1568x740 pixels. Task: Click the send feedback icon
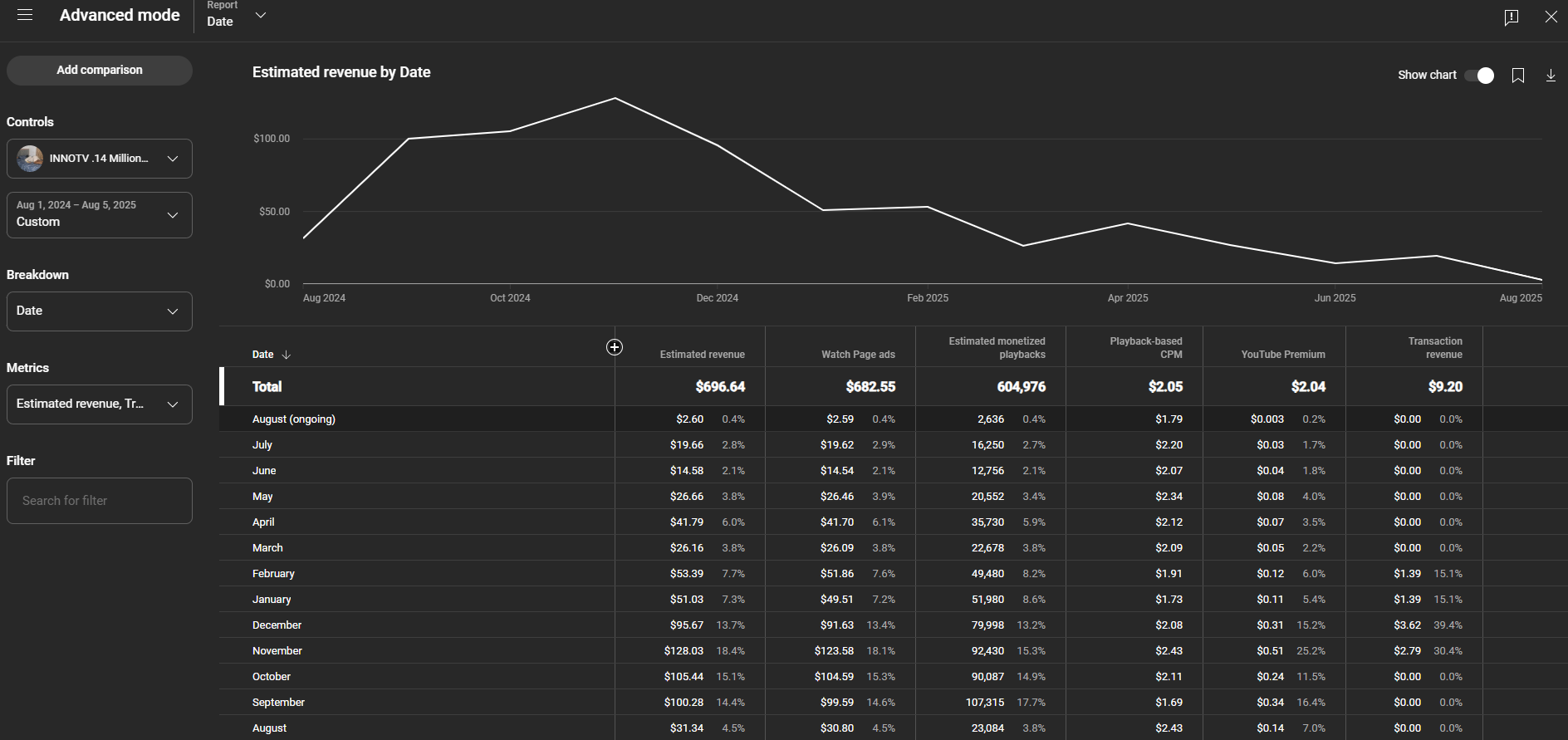coord(1512,17)
